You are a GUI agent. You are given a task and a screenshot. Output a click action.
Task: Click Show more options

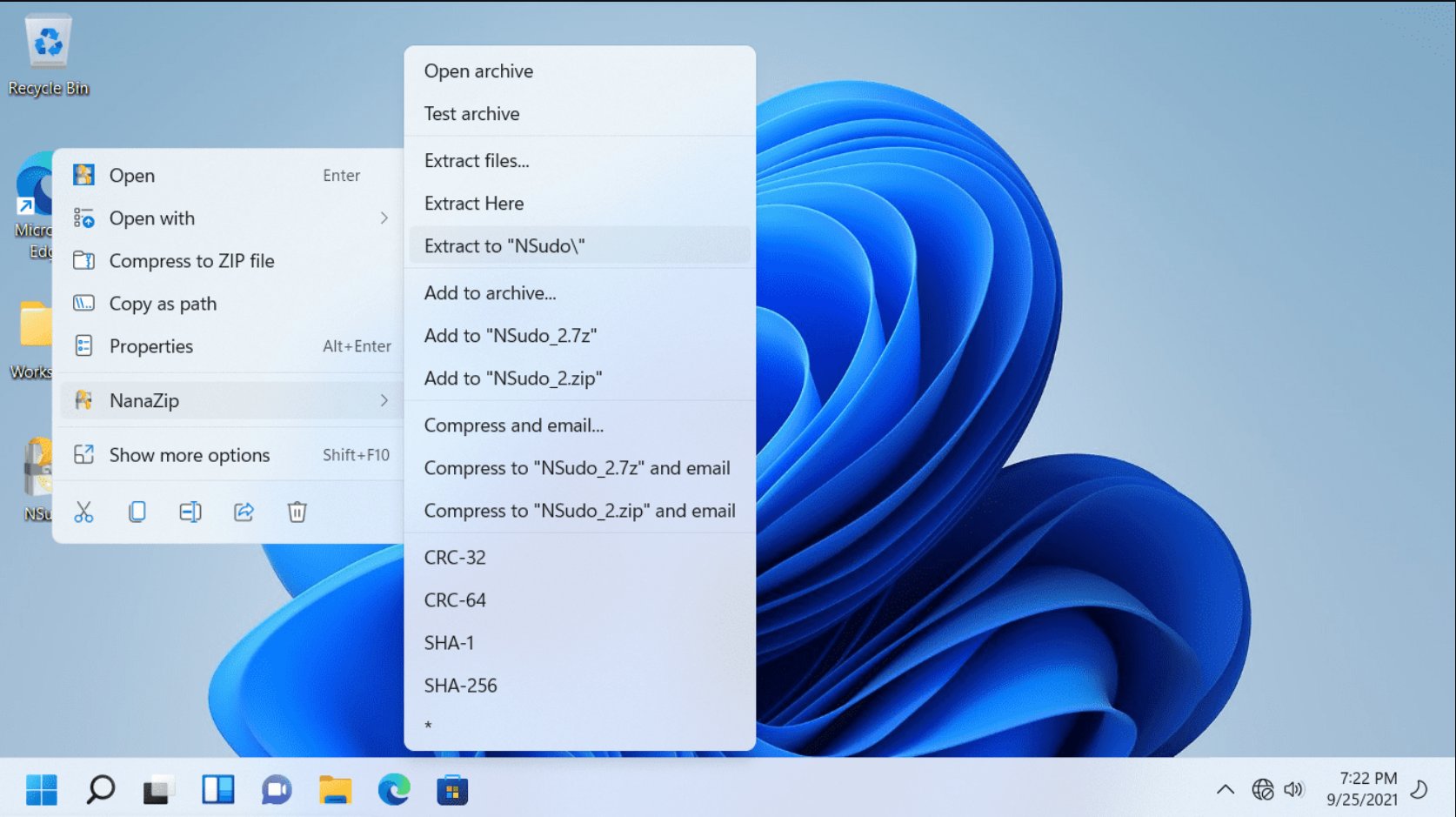pyautogui.click(x=188, y=454)
